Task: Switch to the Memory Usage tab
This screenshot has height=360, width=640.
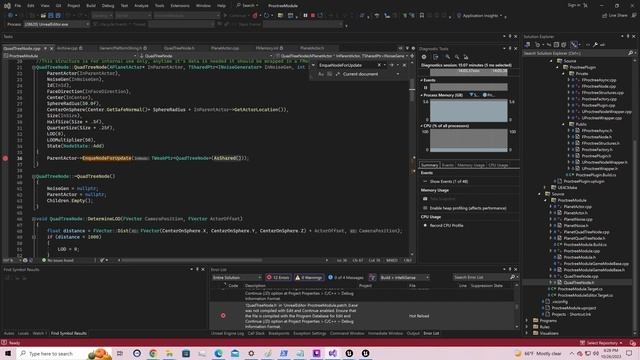Action: tap(471, 165)
